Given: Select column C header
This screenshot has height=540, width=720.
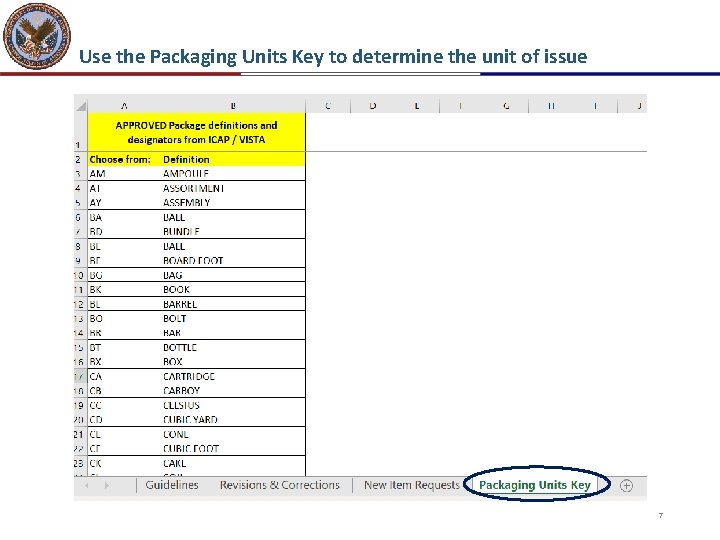Looking at the screenshot, I should (327, 106).
